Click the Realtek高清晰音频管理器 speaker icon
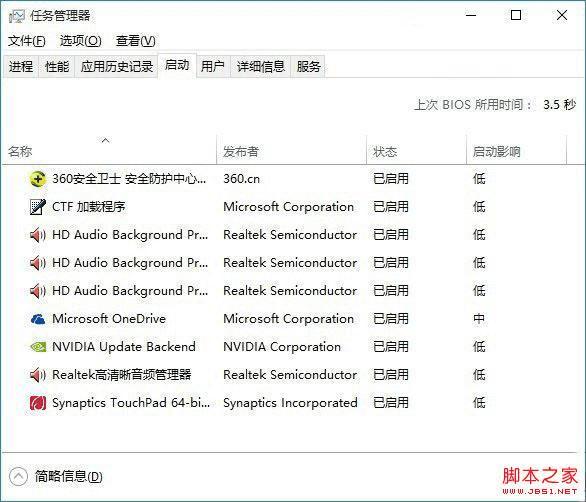The width and height of the screenshot is (586, 502). coord(37,375)
